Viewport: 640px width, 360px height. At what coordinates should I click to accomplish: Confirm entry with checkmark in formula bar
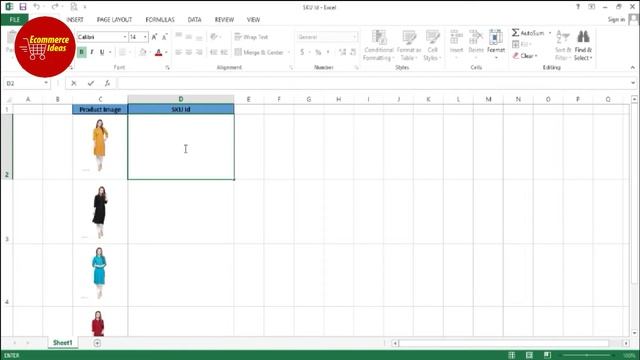[x=91, y=83]
